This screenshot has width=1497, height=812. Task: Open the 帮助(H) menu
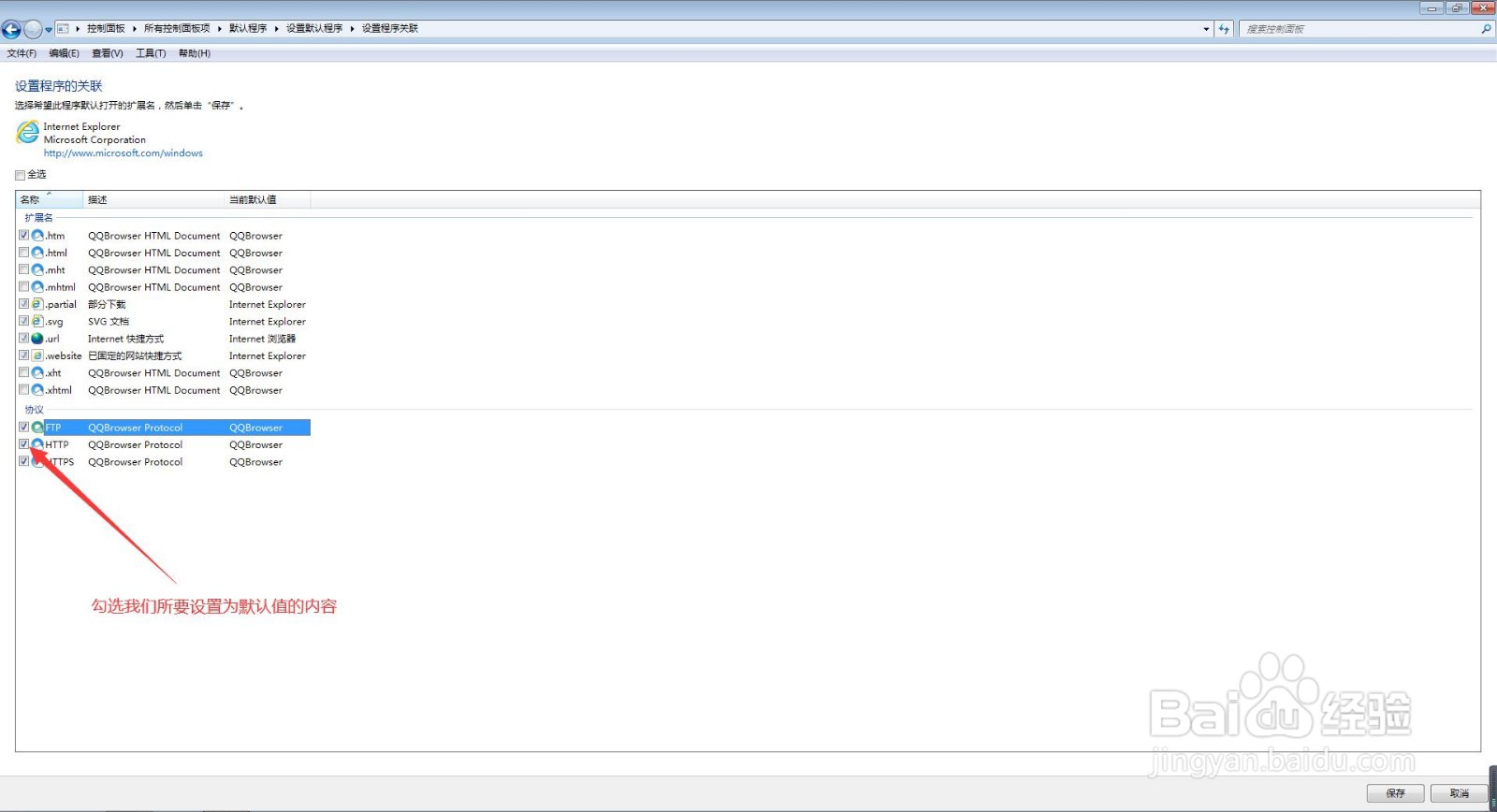(195, 53)
